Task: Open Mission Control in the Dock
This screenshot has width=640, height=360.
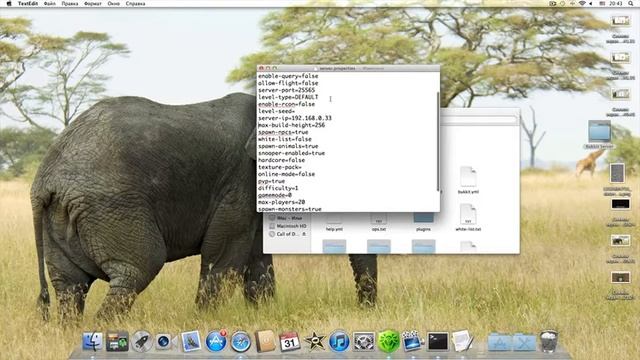Action: click(x=117, y=342)
